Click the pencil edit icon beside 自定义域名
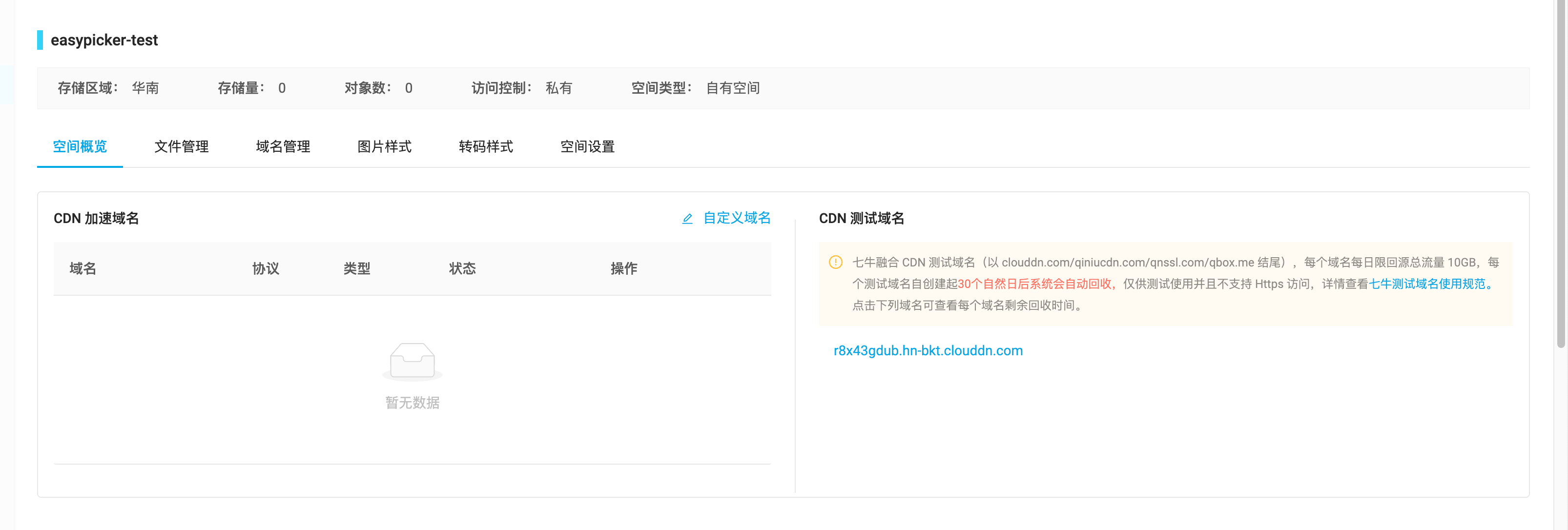Image resolution: width=1568 pixels, height=530 pixels. pyautogui.click(x=687, y=219)
